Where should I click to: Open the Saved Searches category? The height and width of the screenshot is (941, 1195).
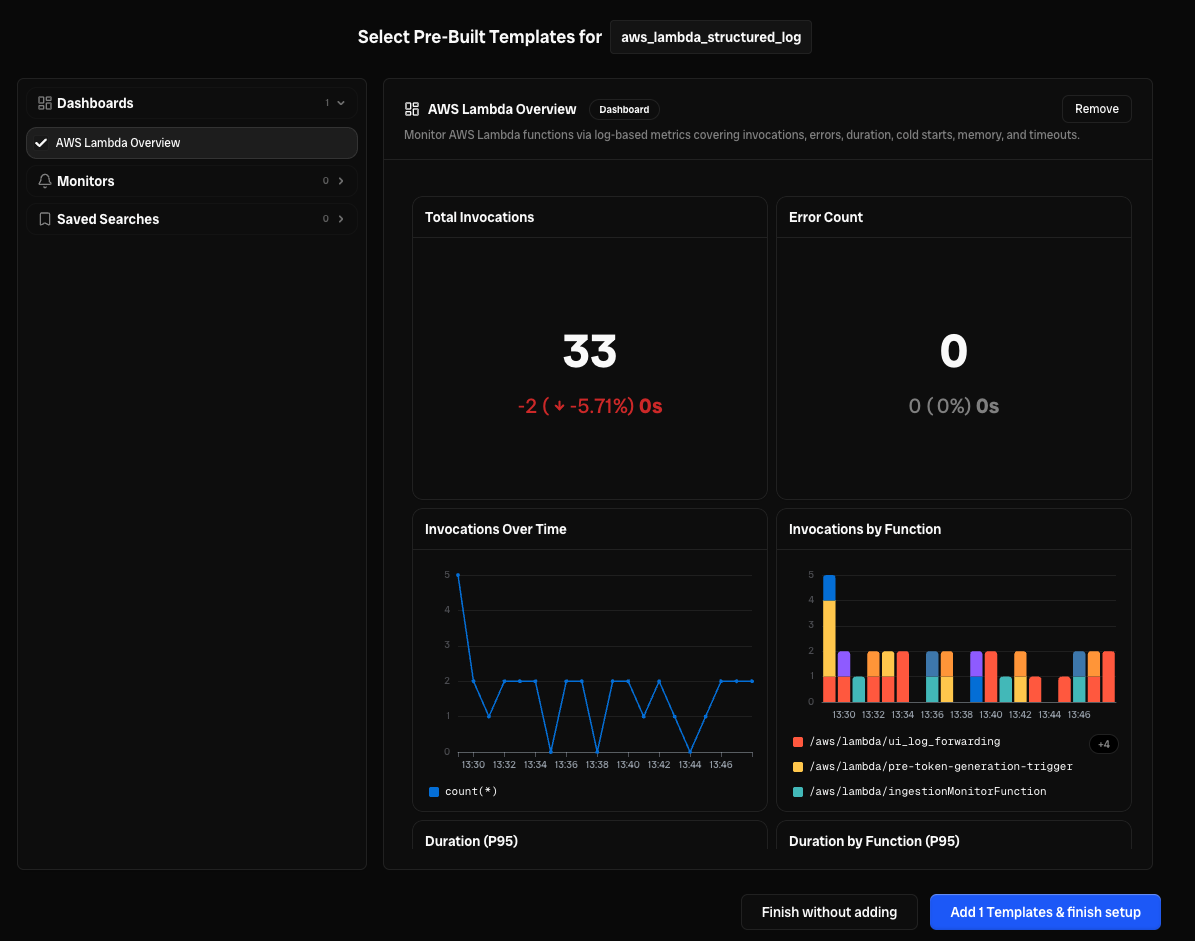[x=192, y=219]
